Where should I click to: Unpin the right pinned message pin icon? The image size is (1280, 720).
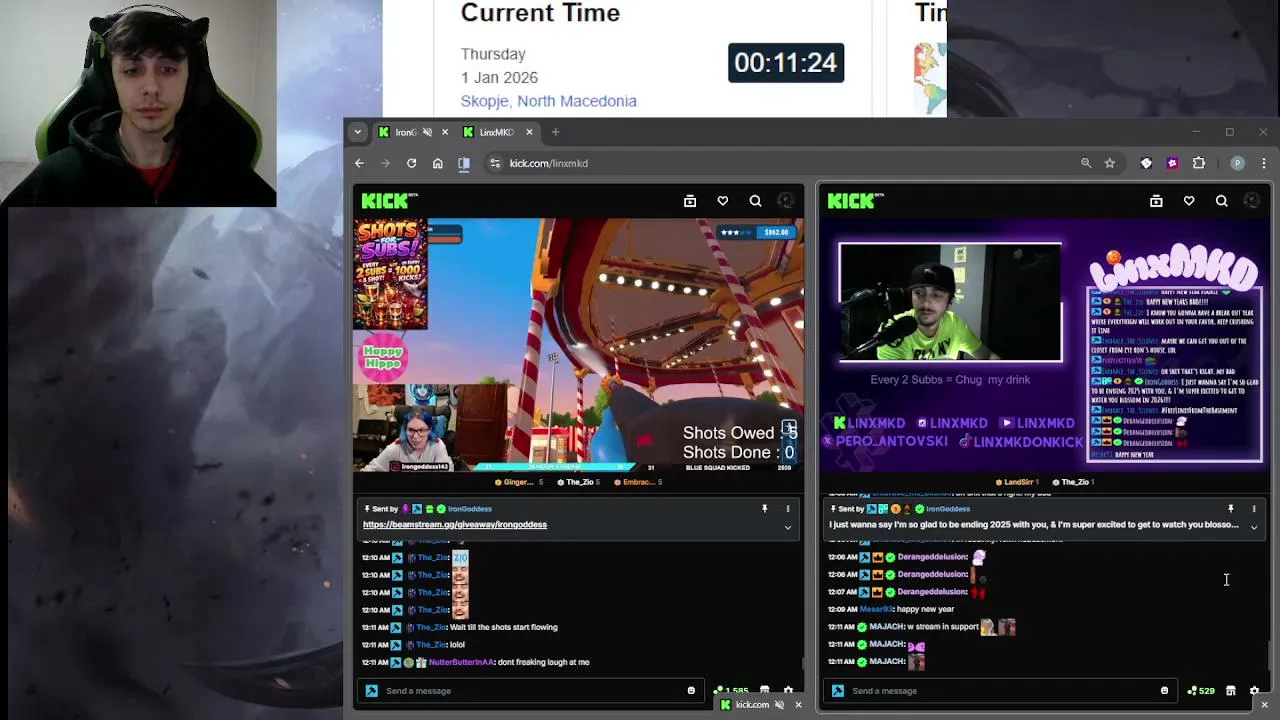click(1231, 509)
